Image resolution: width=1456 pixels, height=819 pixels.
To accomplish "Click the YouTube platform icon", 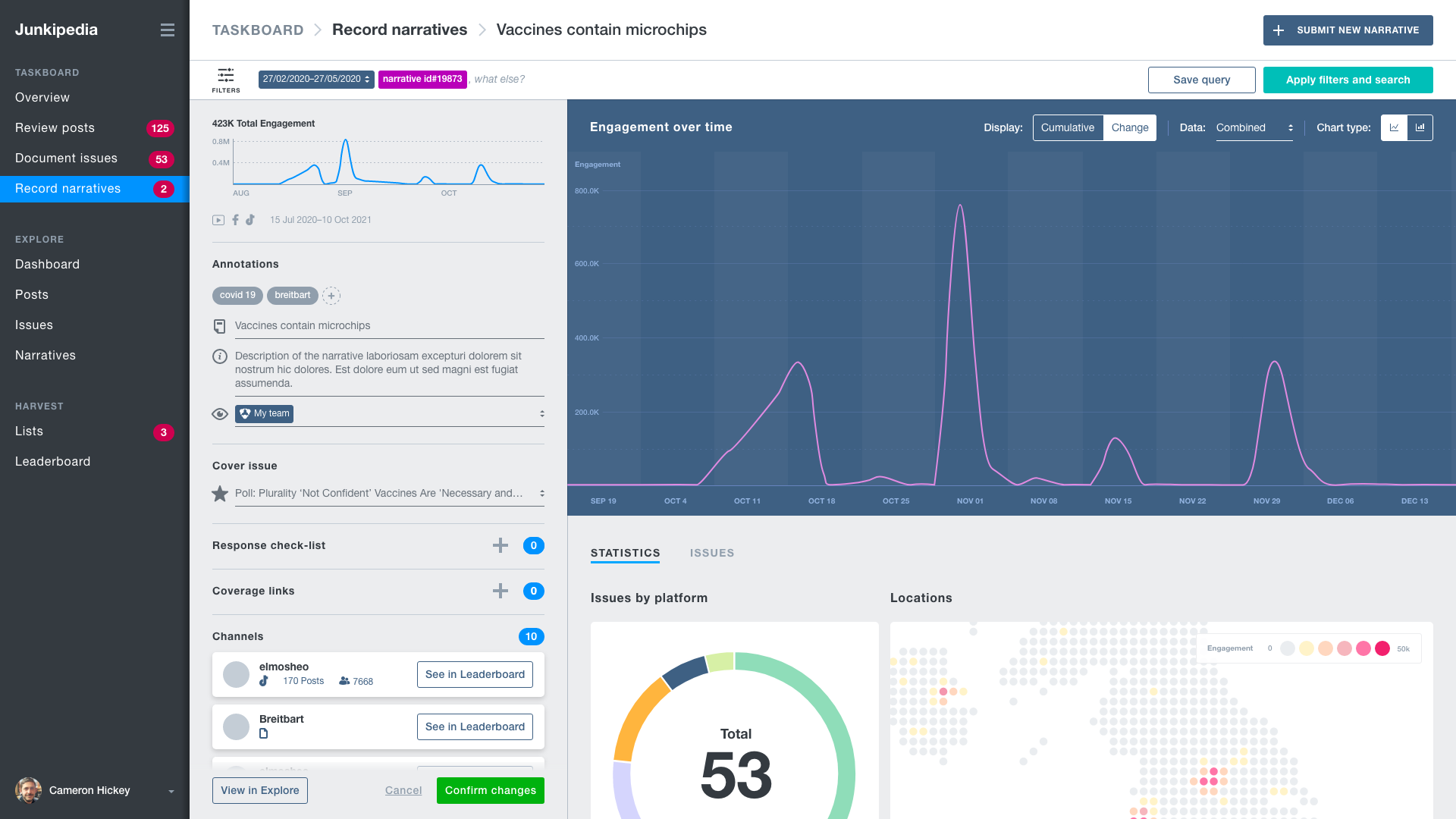I will click(218, 220).
